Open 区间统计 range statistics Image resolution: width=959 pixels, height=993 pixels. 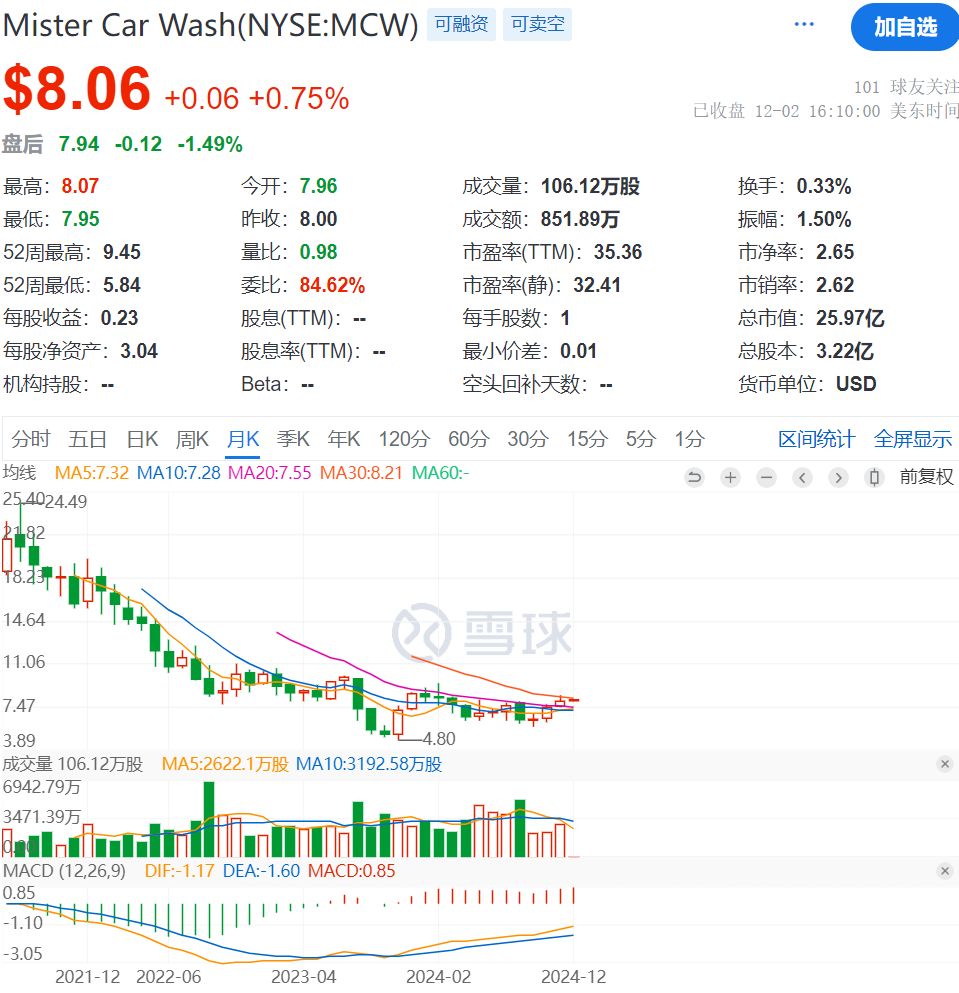tap(817, 439)
